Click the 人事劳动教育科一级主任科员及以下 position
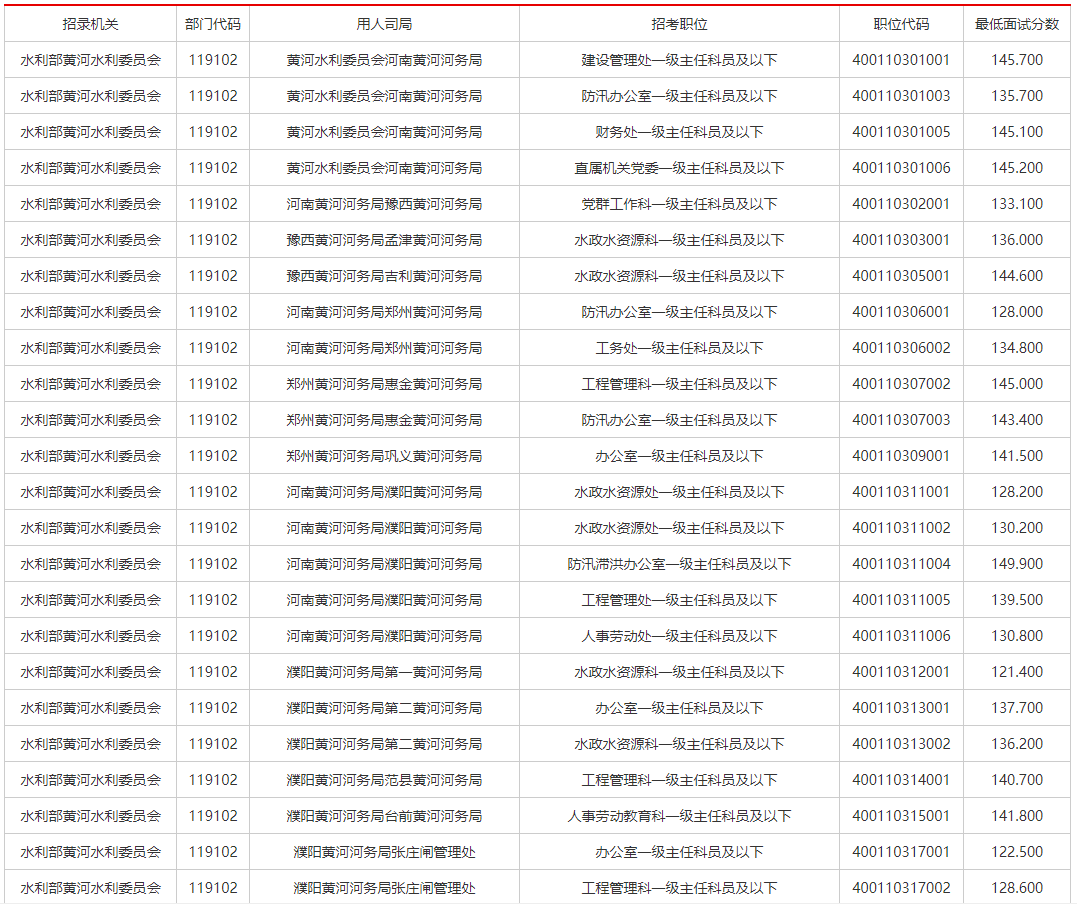1077x907 pixels. point(679,816)
